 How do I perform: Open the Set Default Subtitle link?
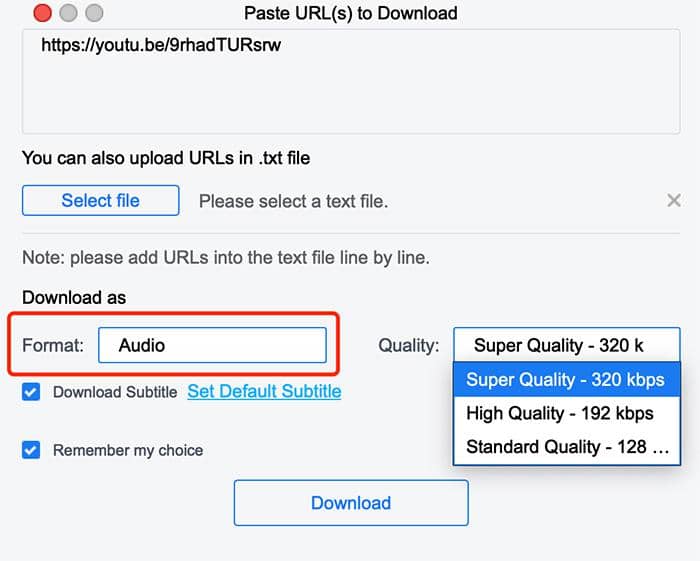pos(264,391)
